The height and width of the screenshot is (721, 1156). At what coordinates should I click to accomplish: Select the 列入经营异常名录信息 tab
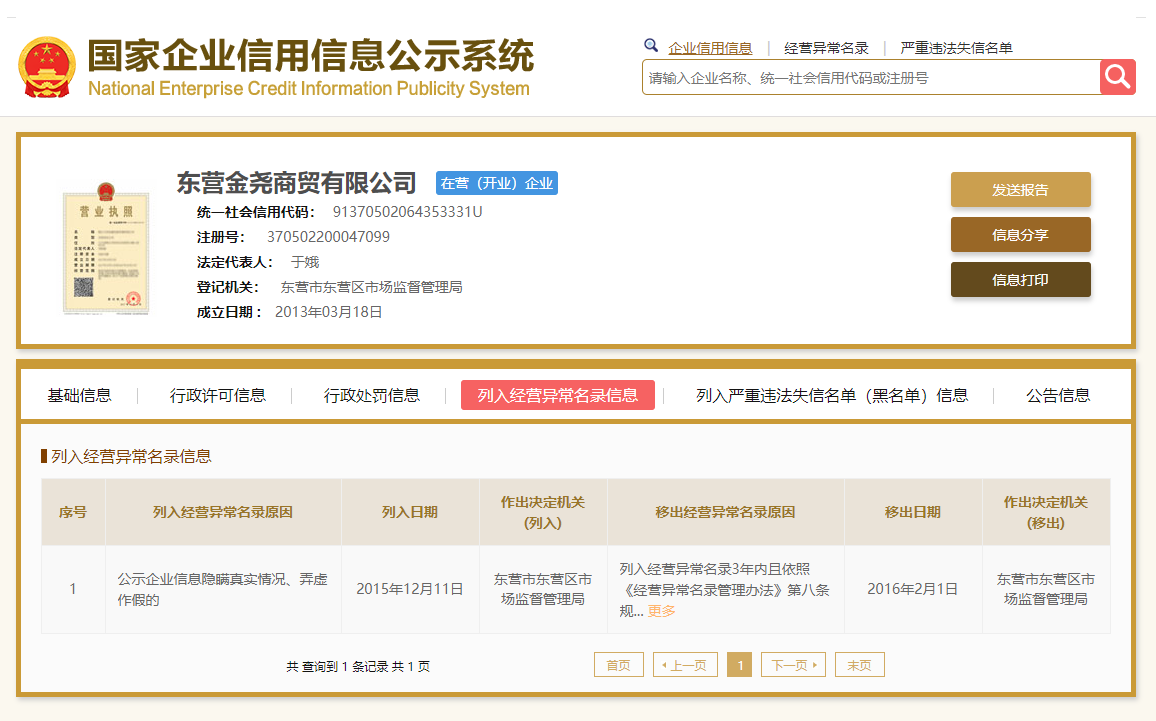(x=557, y=395)
